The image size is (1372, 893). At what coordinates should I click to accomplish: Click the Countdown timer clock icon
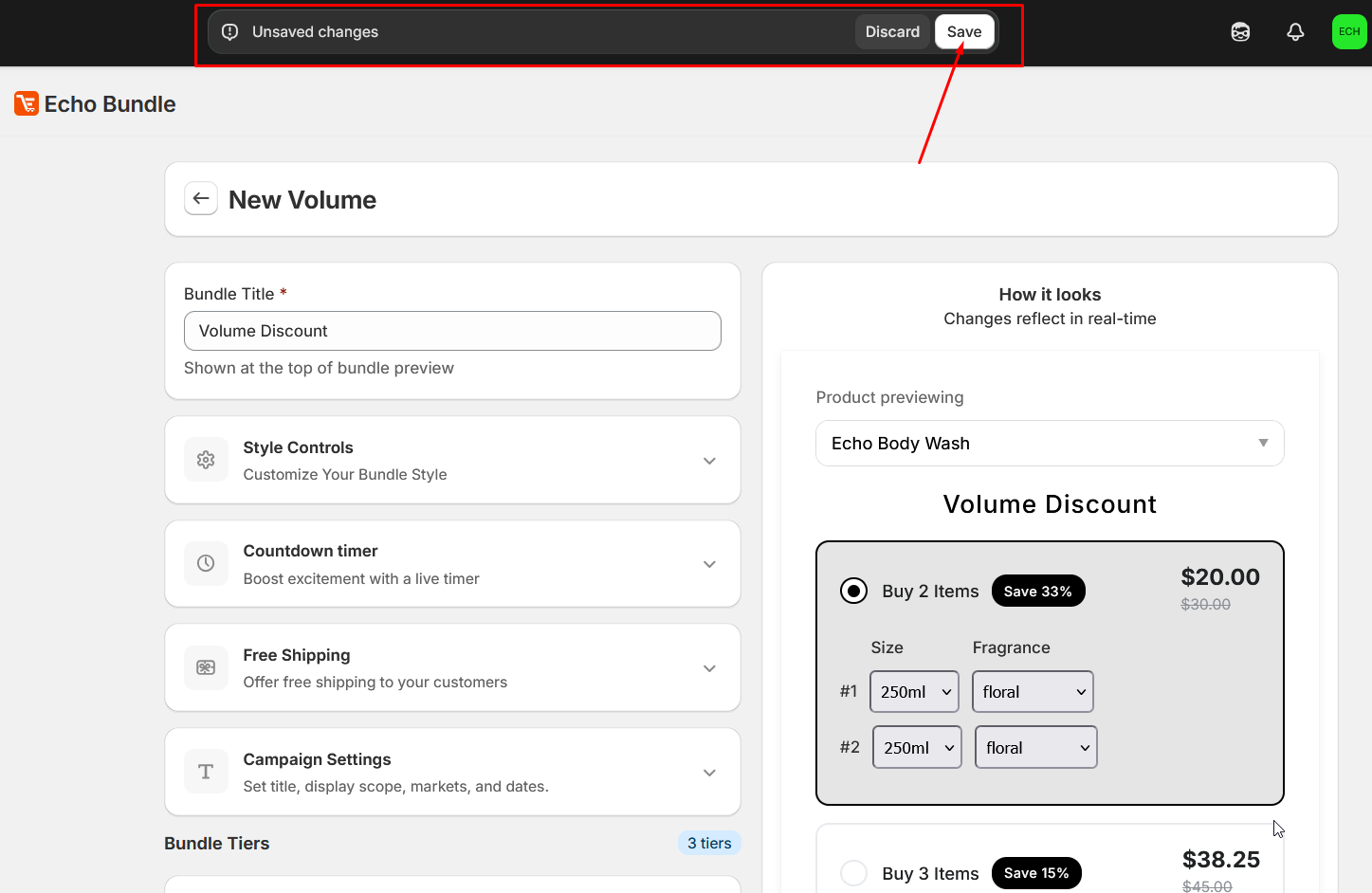[x=206, y=563]
